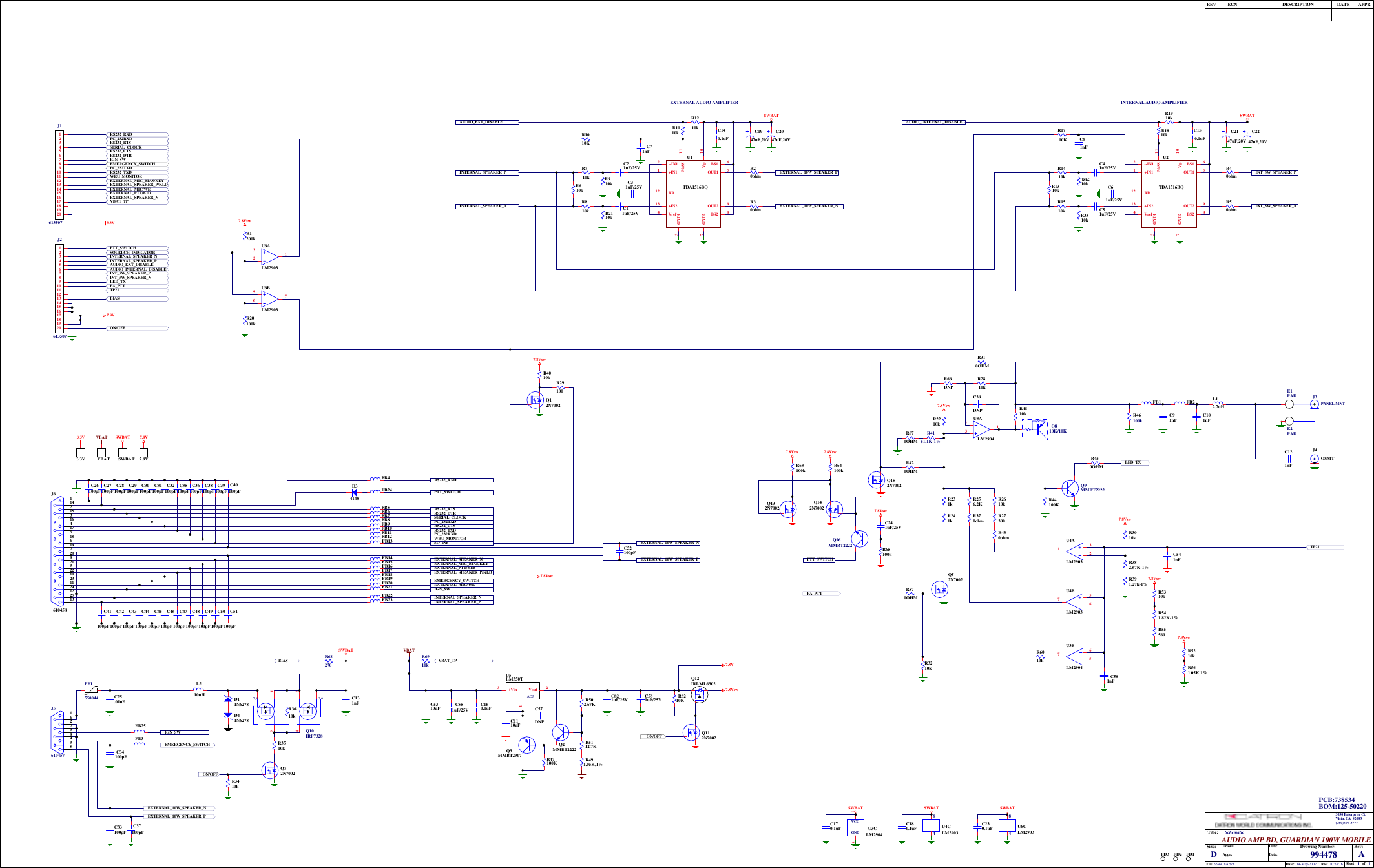
Task: Click the DESCRIPTION header in revision table
Action: tap(1298, 5)
